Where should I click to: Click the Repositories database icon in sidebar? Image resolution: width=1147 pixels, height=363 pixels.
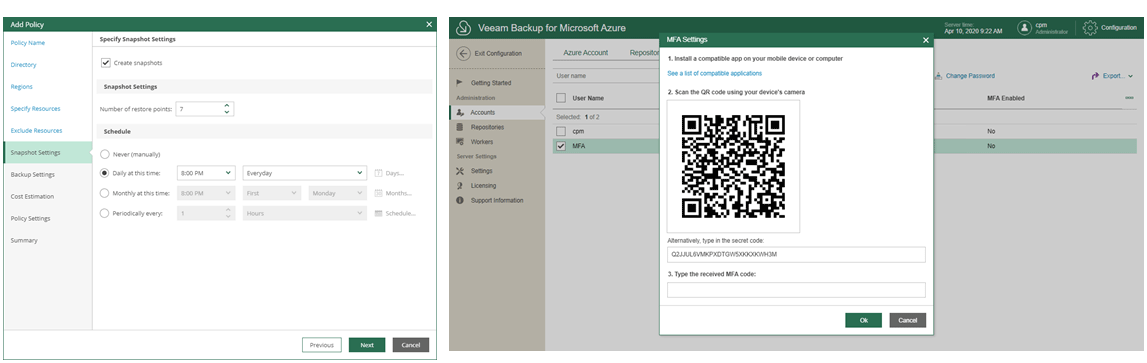(x=460, y=127)
